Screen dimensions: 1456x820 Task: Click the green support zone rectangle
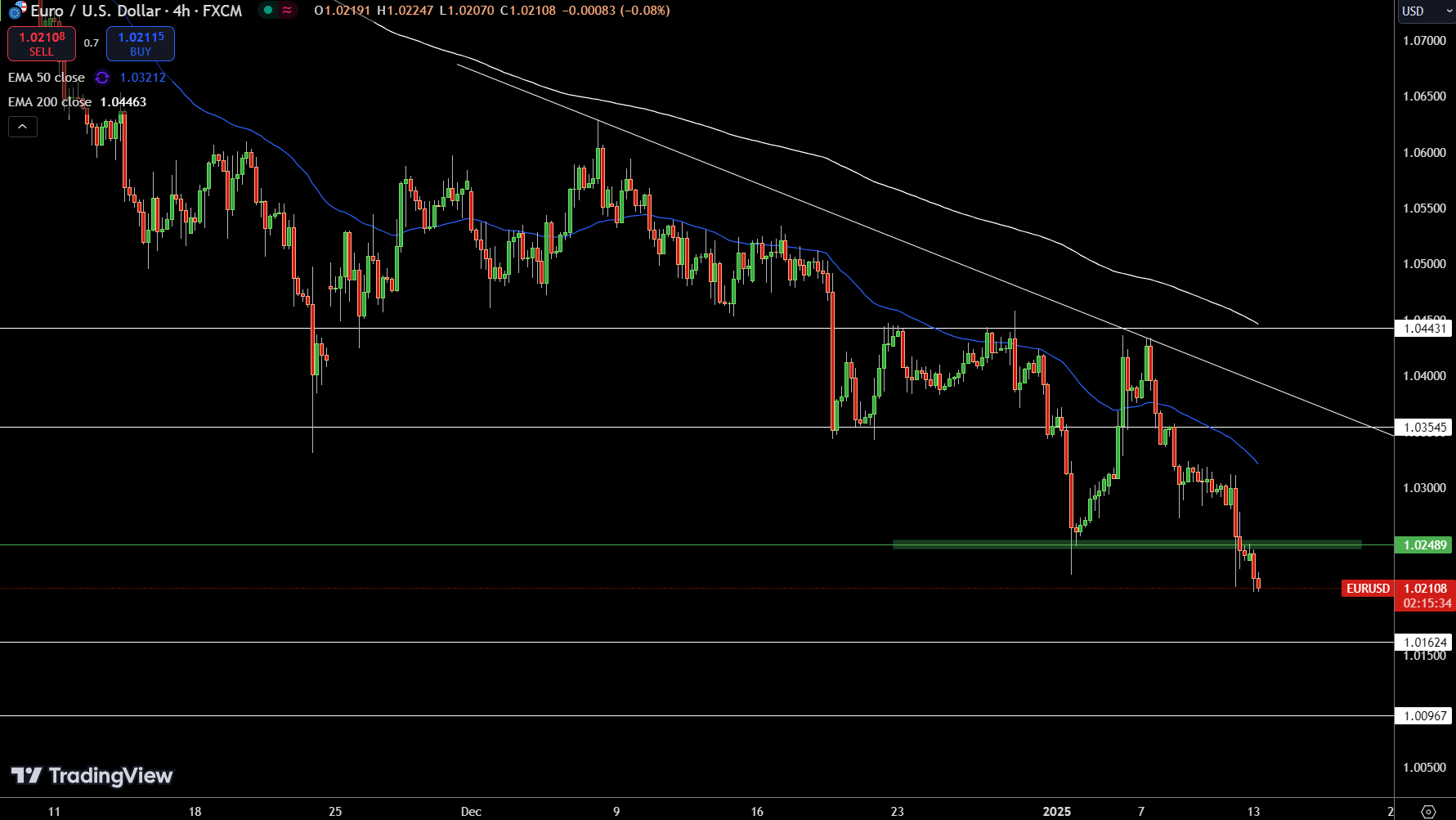pyautogui.click(x=1127, y=544)
